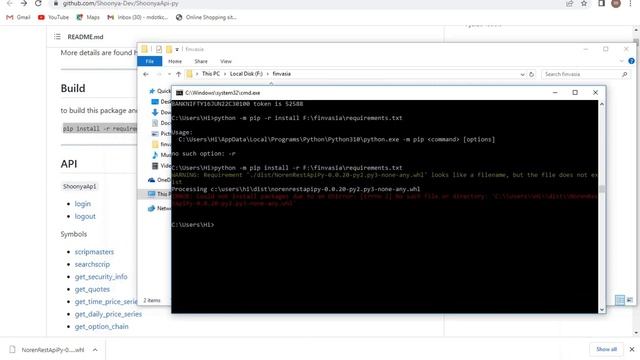
Task: Refresh the finvasia folder view
Action: point(531,75)
